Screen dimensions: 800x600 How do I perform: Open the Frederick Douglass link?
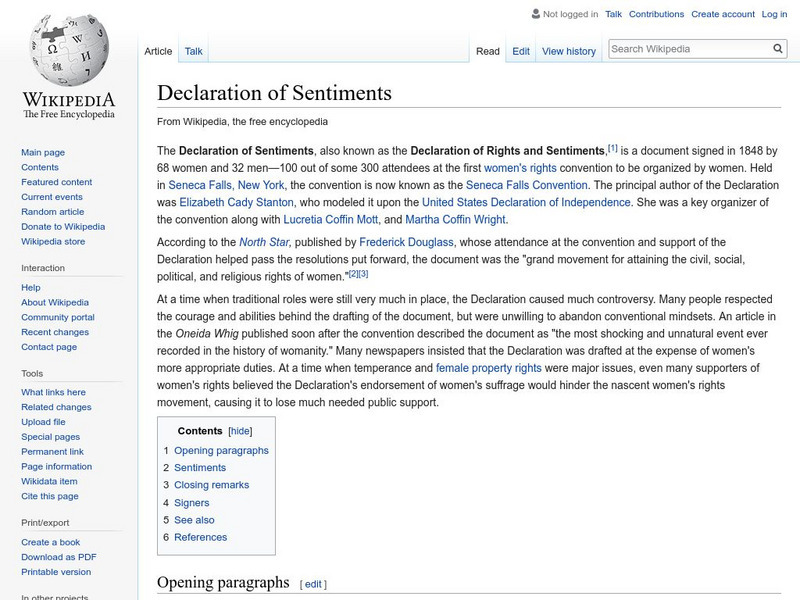point(406,242)
